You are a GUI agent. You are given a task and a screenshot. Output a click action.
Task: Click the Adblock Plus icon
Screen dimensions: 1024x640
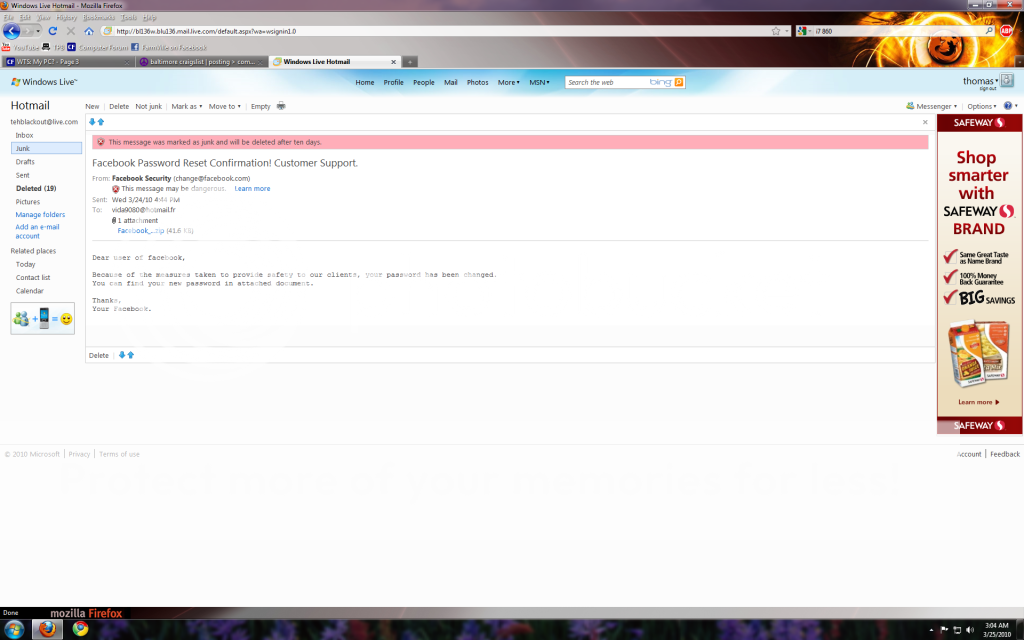coord(1006,30)
